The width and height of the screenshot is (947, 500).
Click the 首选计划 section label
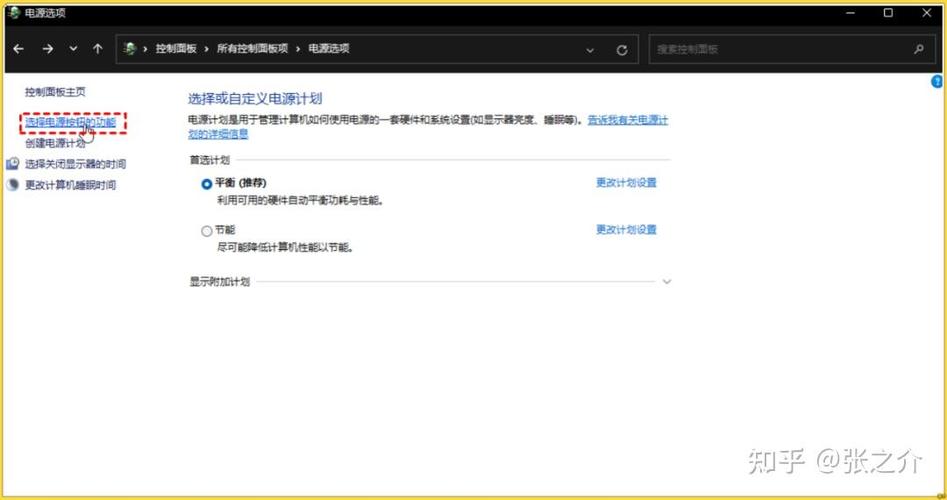tap(210, 160)
